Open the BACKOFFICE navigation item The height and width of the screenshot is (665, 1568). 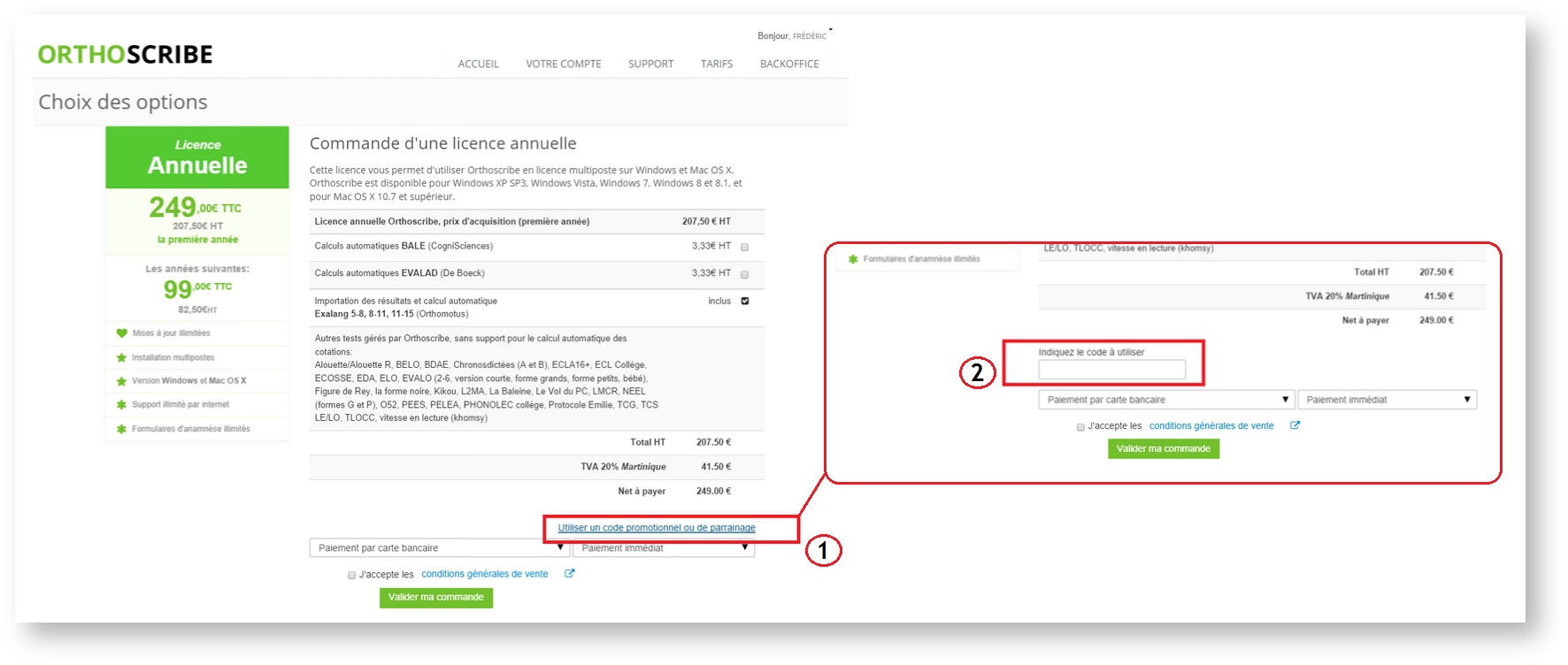coord(788,64)
